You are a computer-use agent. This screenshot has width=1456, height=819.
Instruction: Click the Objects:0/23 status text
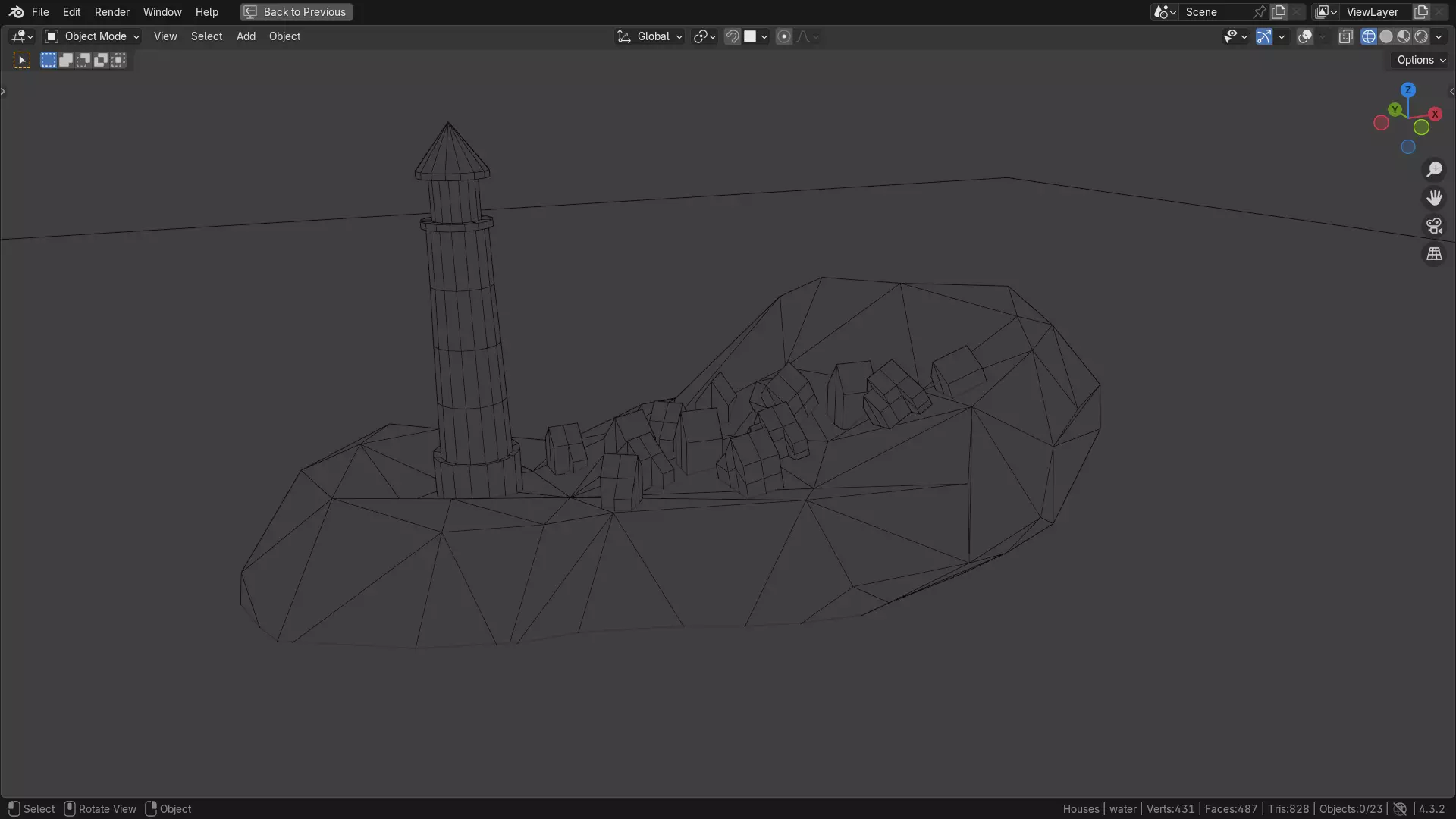click(1351, 809)
